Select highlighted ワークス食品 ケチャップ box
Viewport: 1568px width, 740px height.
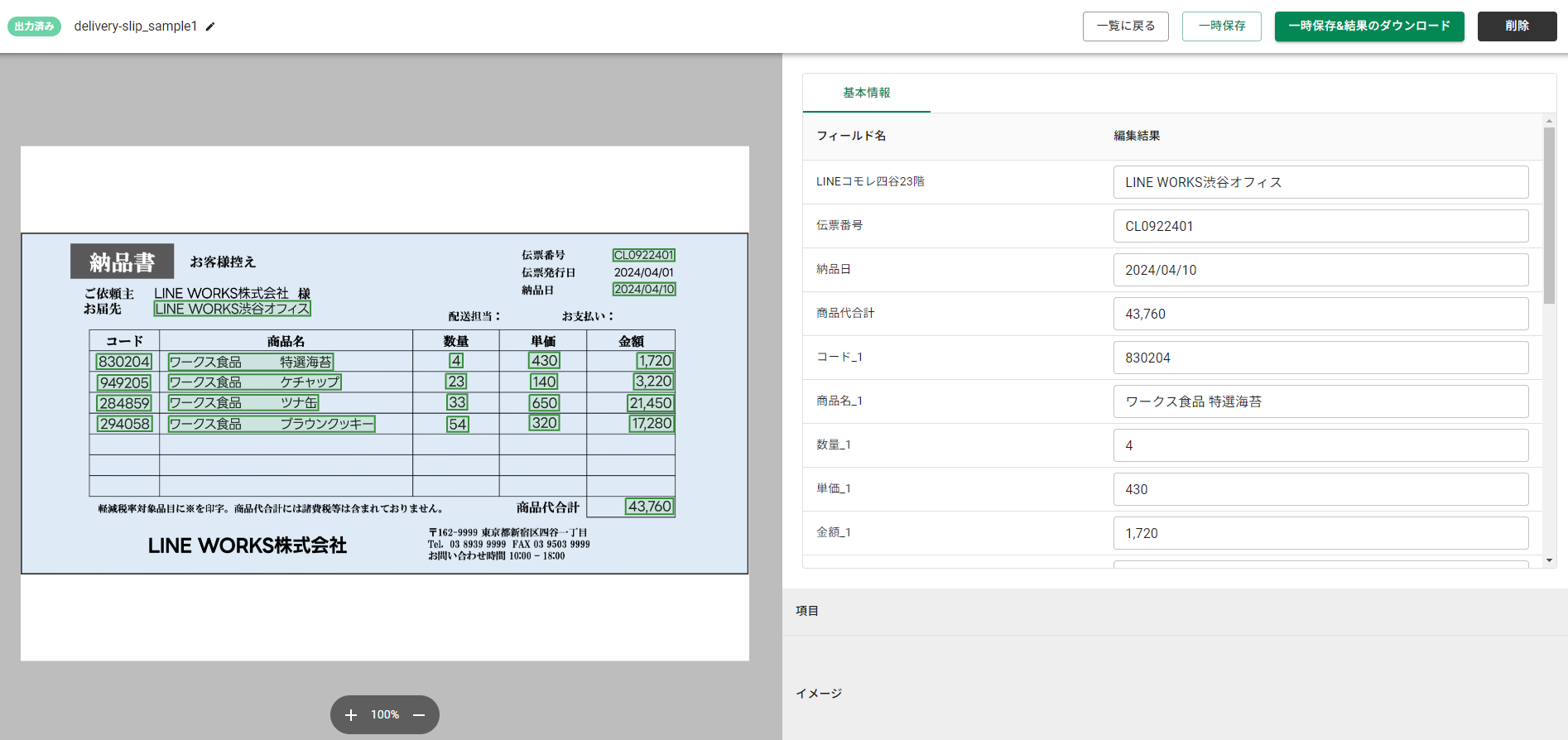point(254,382)
